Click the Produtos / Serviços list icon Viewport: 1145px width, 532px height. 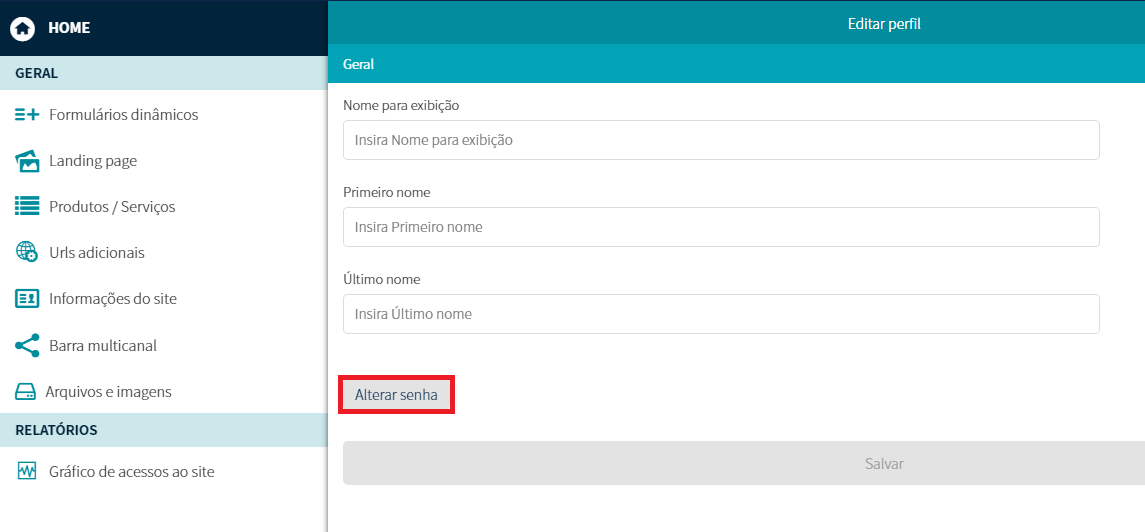pos(27,207)
